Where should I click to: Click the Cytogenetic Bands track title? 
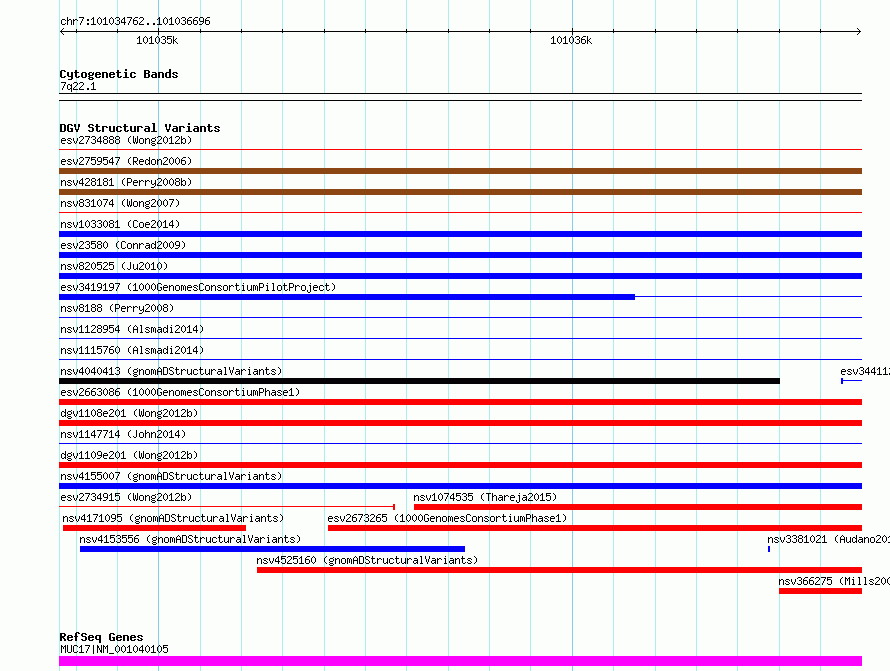119,74
